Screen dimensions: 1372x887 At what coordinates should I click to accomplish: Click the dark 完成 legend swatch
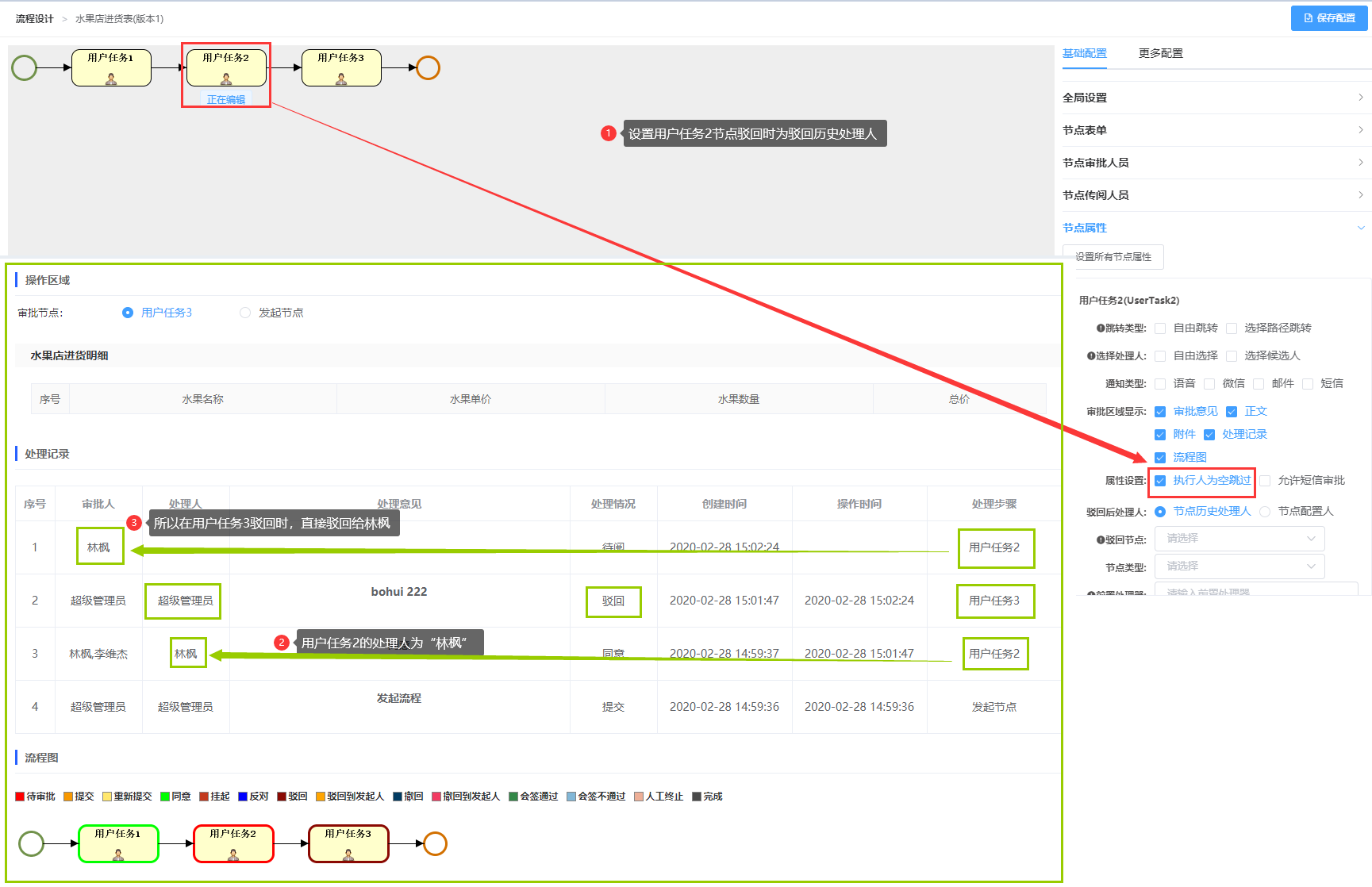click(x=697, y=797)
